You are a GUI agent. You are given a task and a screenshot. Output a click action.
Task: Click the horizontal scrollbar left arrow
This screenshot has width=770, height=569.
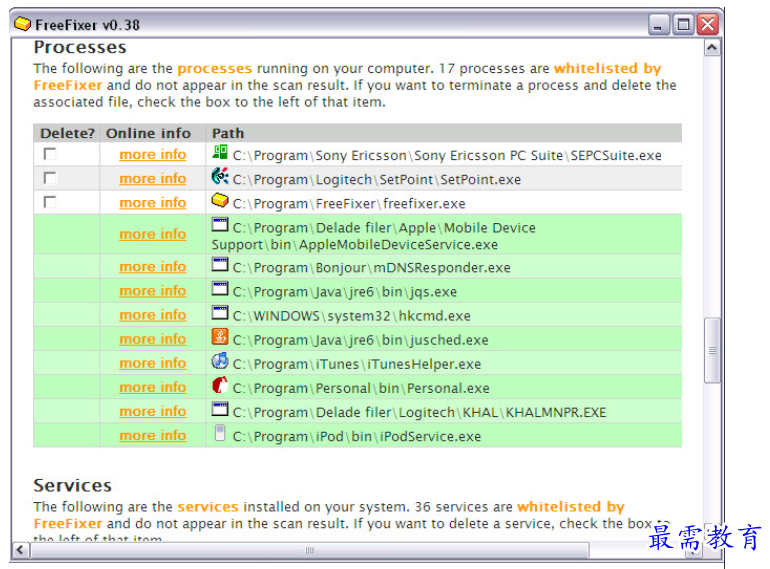point(21,550)
